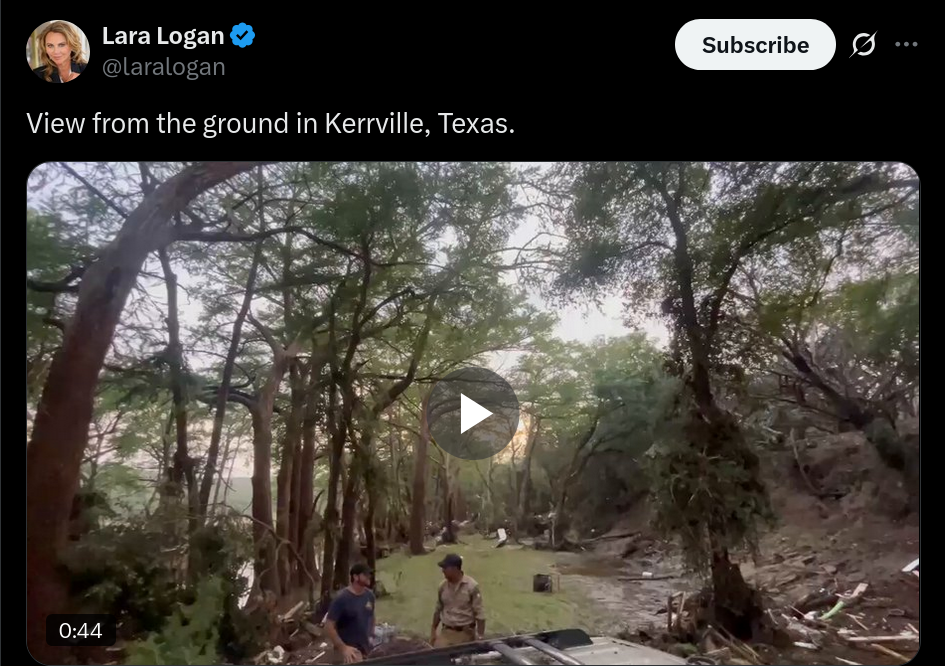Viewport: 945px width, 666px height.
Task: Click the word "Kerrville" in the post
Action: tap(377, 124)
